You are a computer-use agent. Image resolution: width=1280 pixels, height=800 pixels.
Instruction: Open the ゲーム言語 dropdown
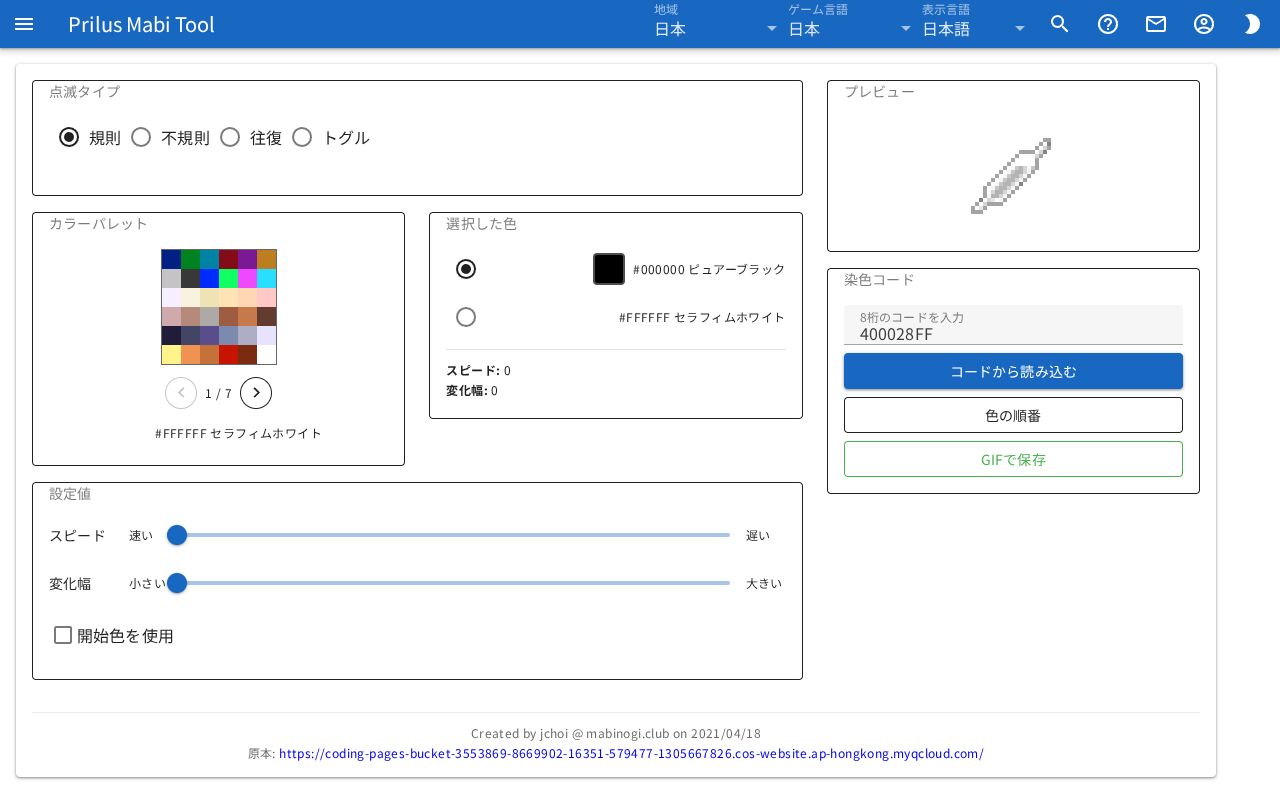850,24
